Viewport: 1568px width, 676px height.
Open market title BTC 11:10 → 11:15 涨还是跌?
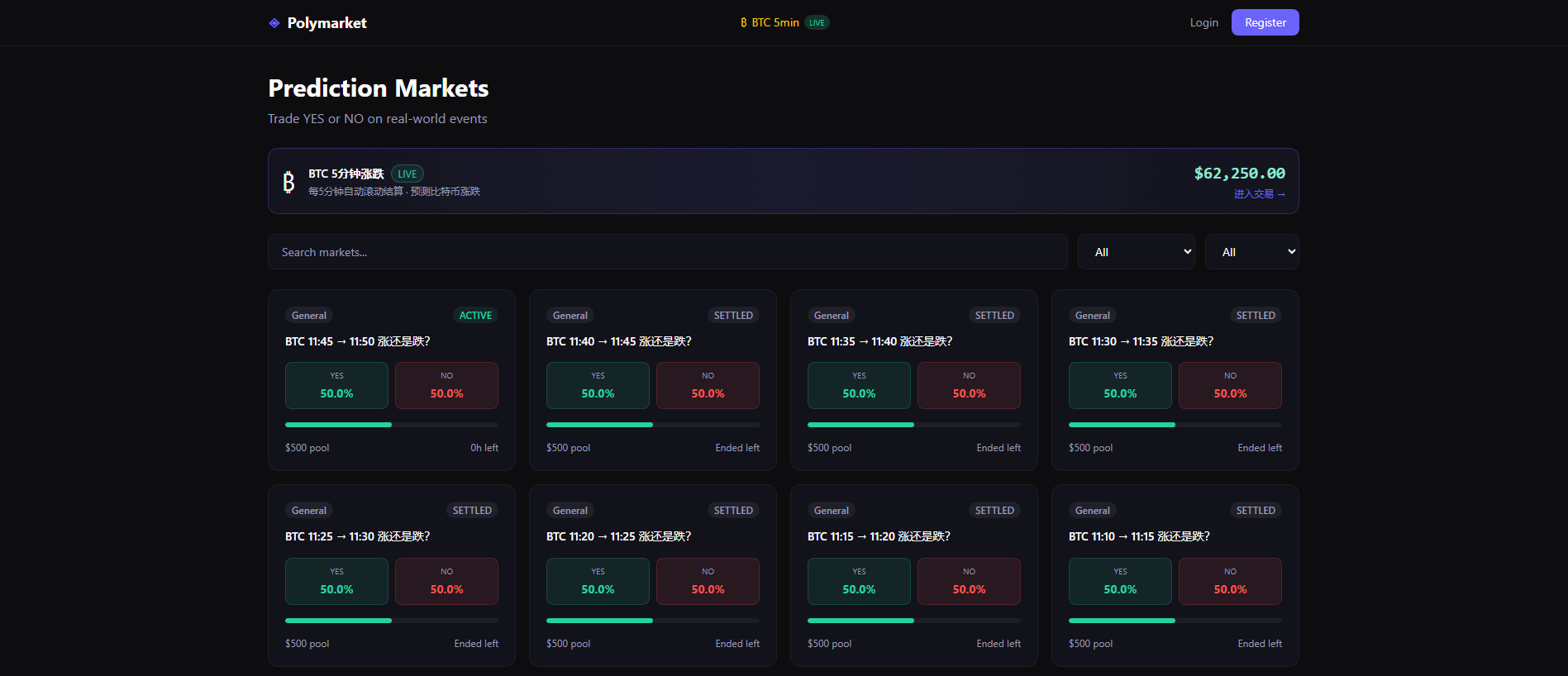(x=1139, y=536)
